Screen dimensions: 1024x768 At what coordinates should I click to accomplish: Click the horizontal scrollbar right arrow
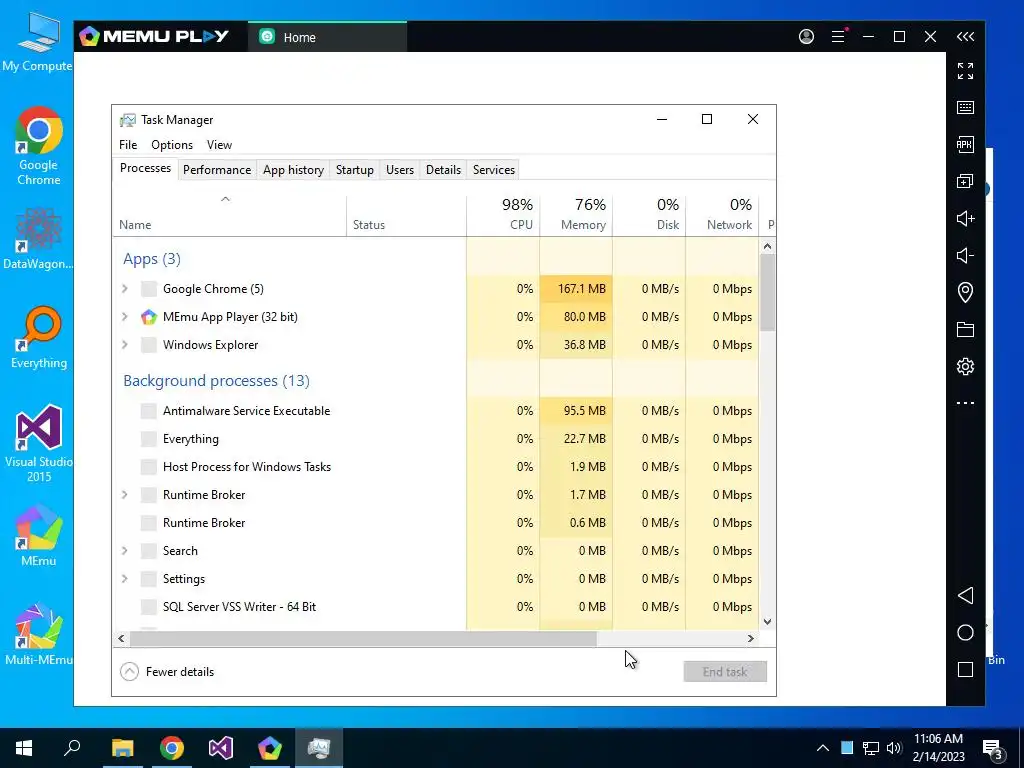[751, 639]
